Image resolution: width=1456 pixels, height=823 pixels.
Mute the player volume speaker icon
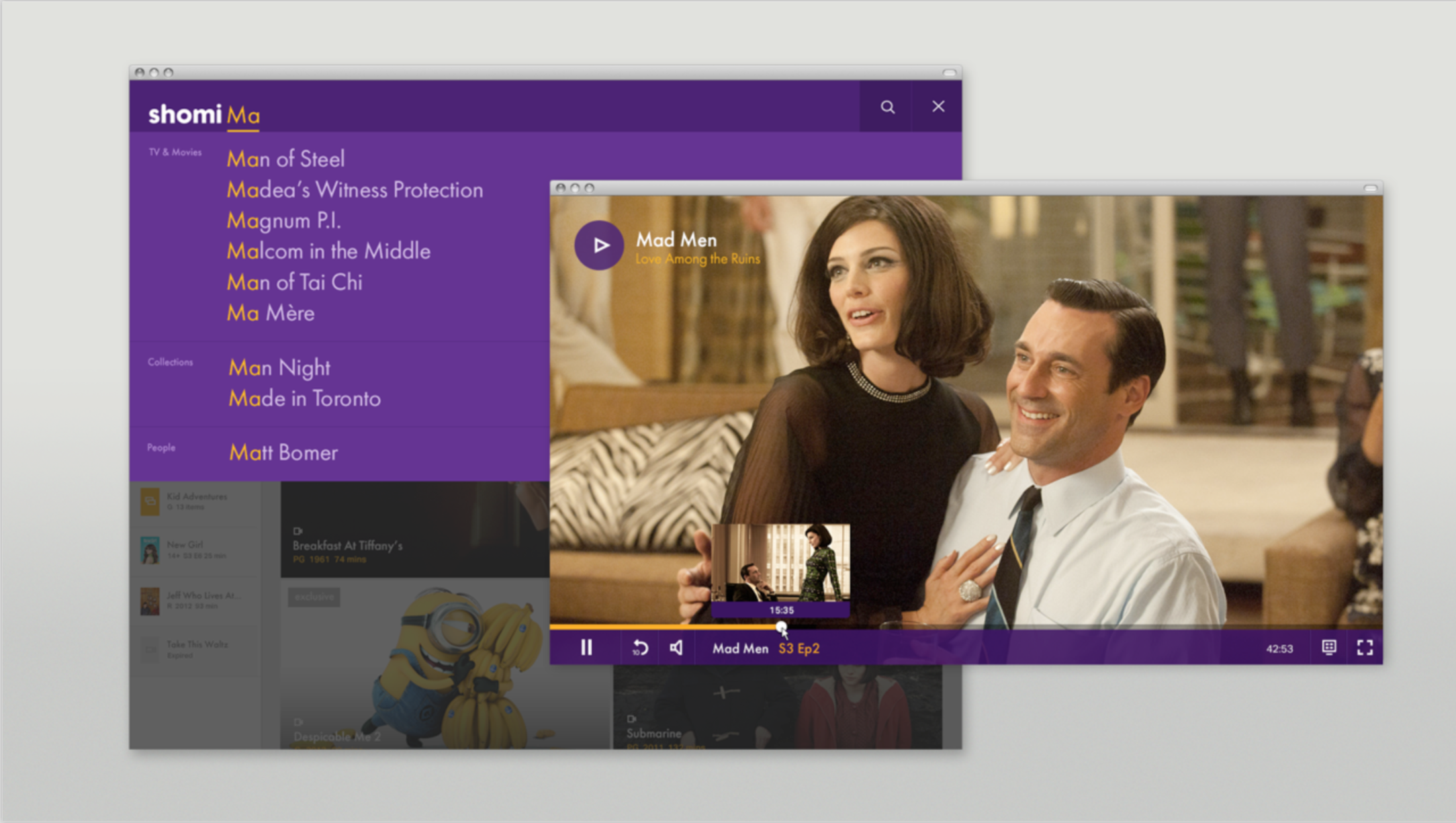click(676, 648)
